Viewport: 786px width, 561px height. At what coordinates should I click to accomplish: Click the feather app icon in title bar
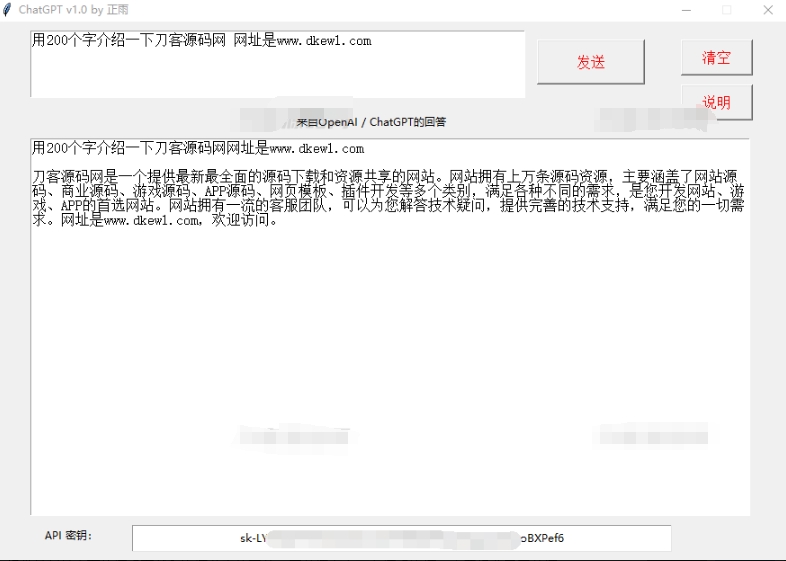pos(7,10)
